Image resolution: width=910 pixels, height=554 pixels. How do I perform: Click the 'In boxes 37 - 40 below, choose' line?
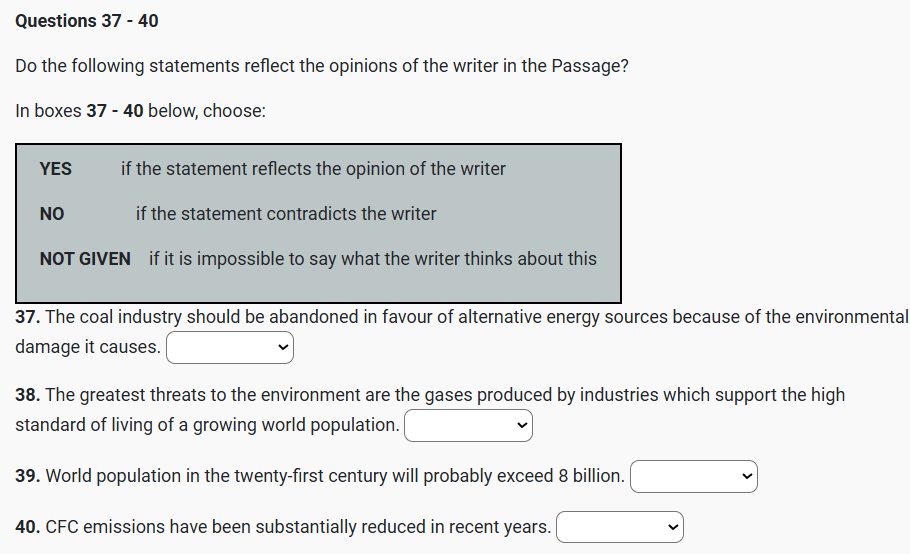tap(140, 111)
